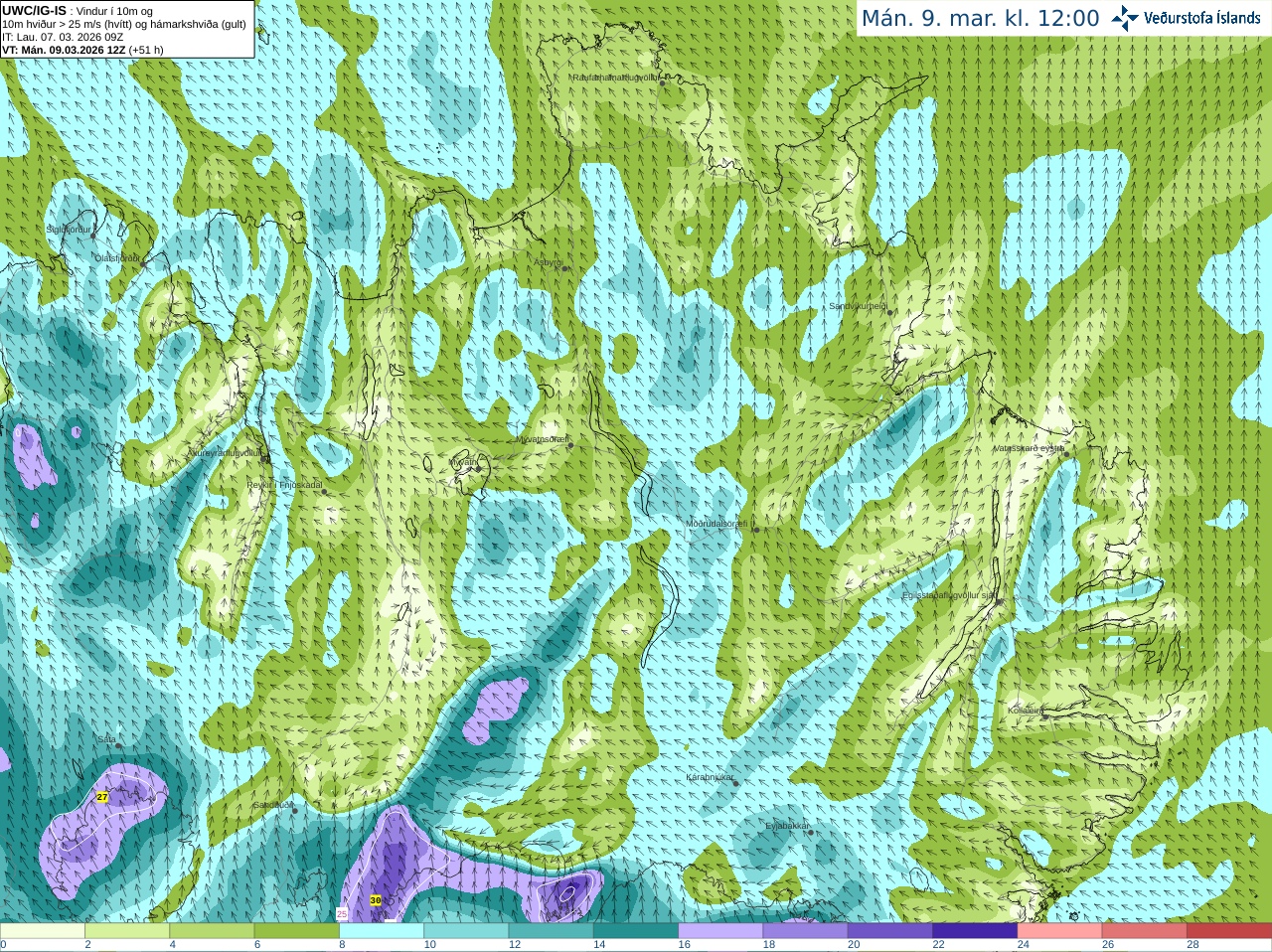
Task: Click the Mývatn lake label
Action: [x=464, y=461]
